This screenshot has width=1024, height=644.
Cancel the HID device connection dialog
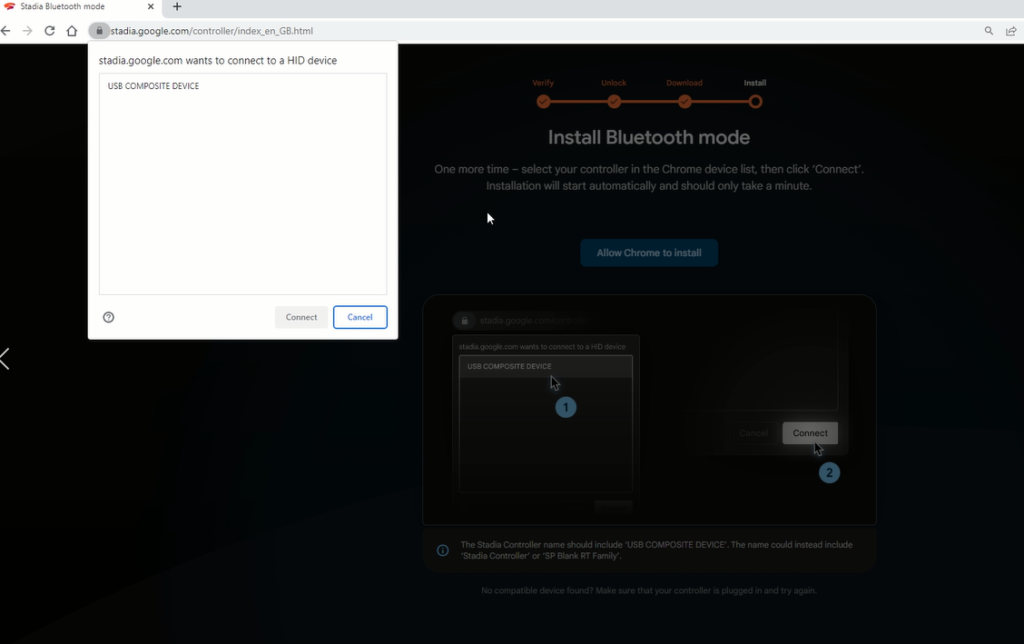click(x=360, y=317)
